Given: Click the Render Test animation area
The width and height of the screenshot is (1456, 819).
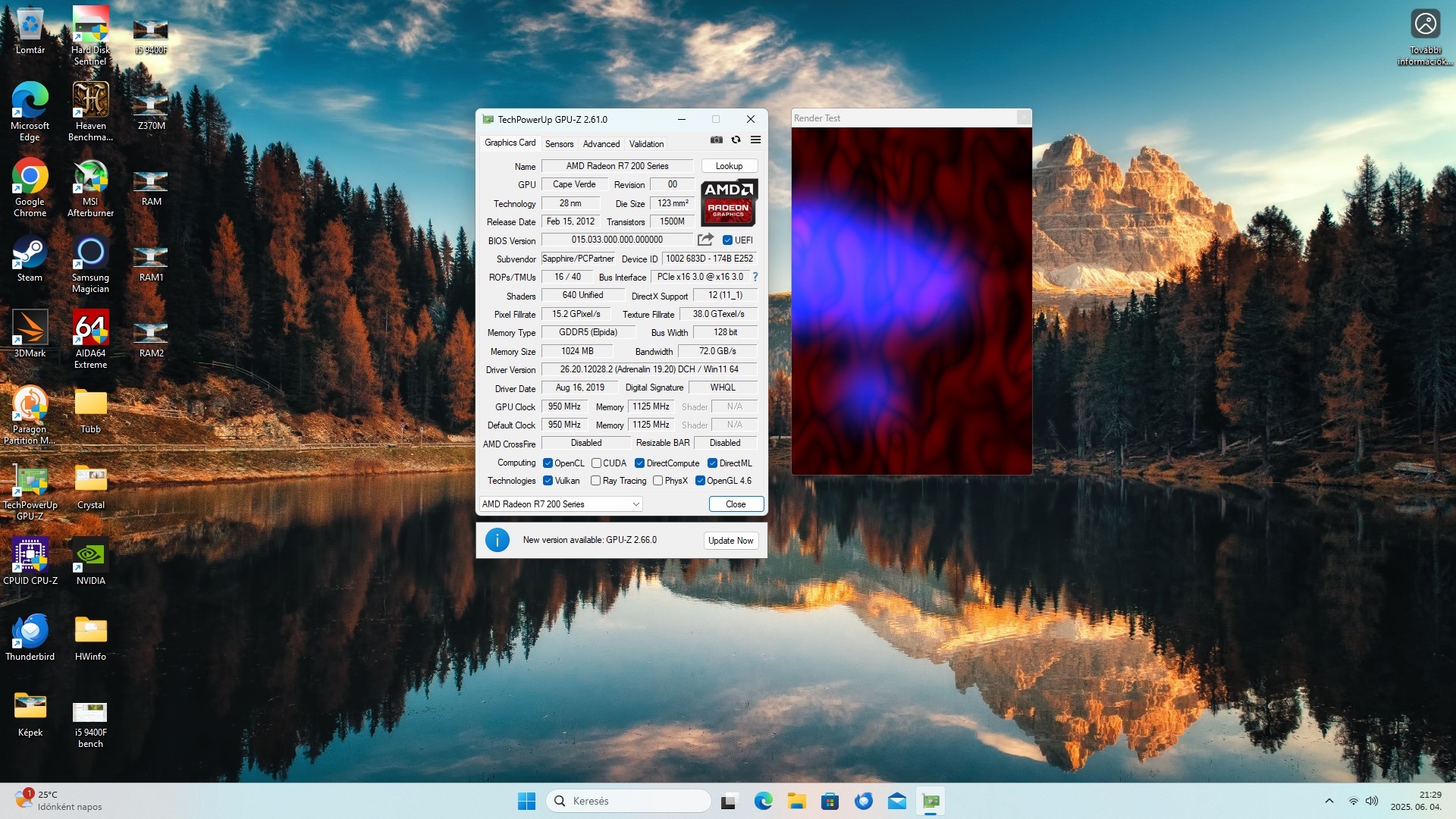Looking at the screenshot, I should (912, 301).
